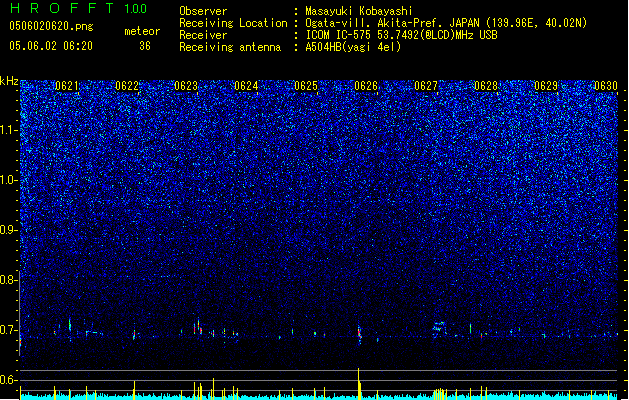This screenshot has width=629, height=400.
Task: Click the 0626 time marker
Action: (366, 85)
